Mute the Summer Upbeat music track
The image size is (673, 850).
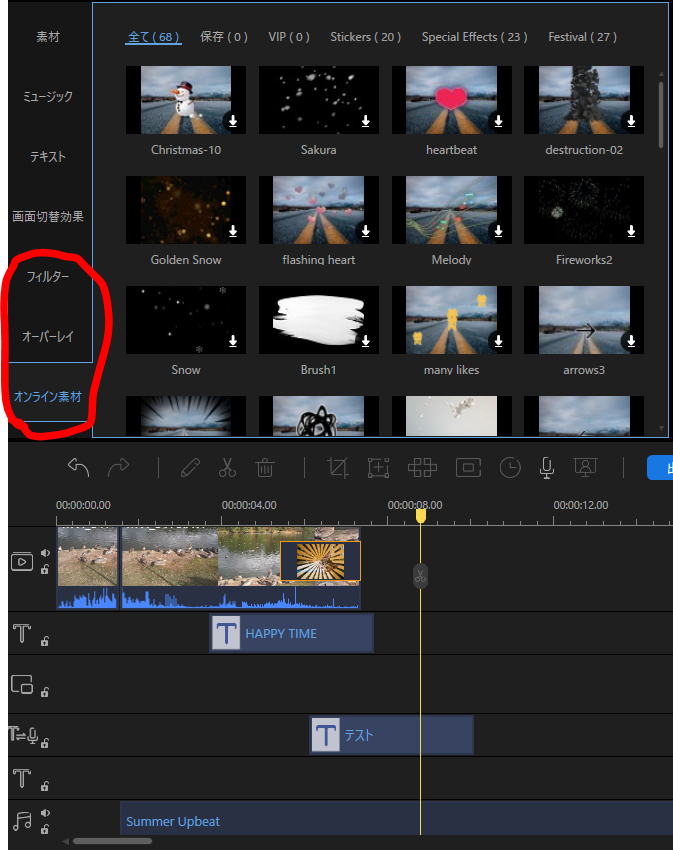[45, 813]
